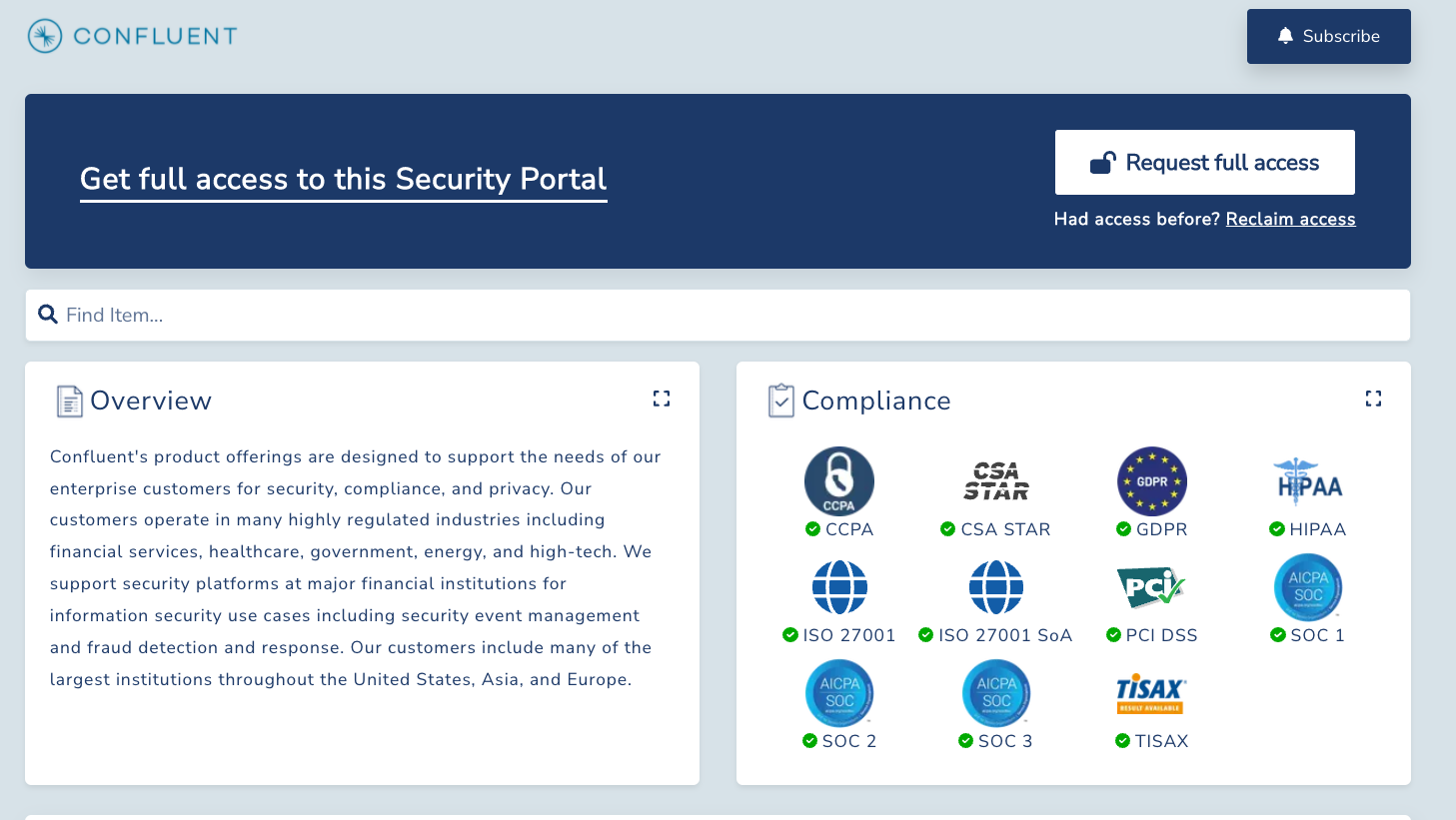The height and width of the screenshot is (820, 1456).
Task: Open the ISO 27001 globe icon
Action: 839,587
